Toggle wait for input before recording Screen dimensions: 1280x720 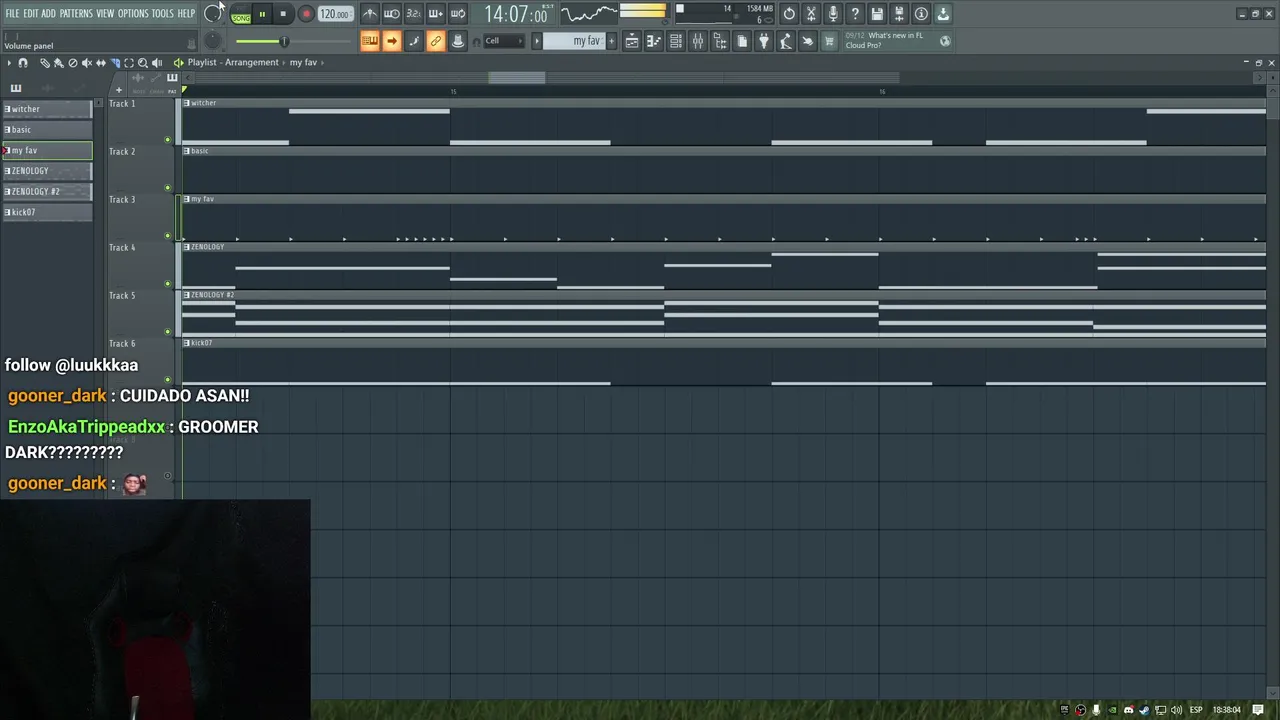pos(392,14)
